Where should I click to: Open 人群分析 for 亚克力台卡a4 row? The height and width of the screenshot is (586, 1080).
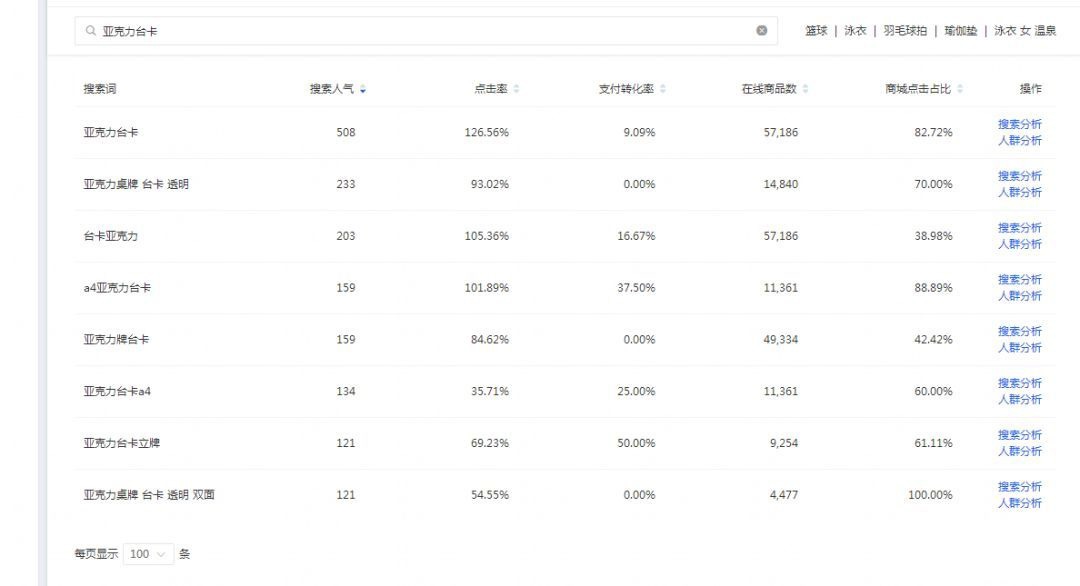1019,399
